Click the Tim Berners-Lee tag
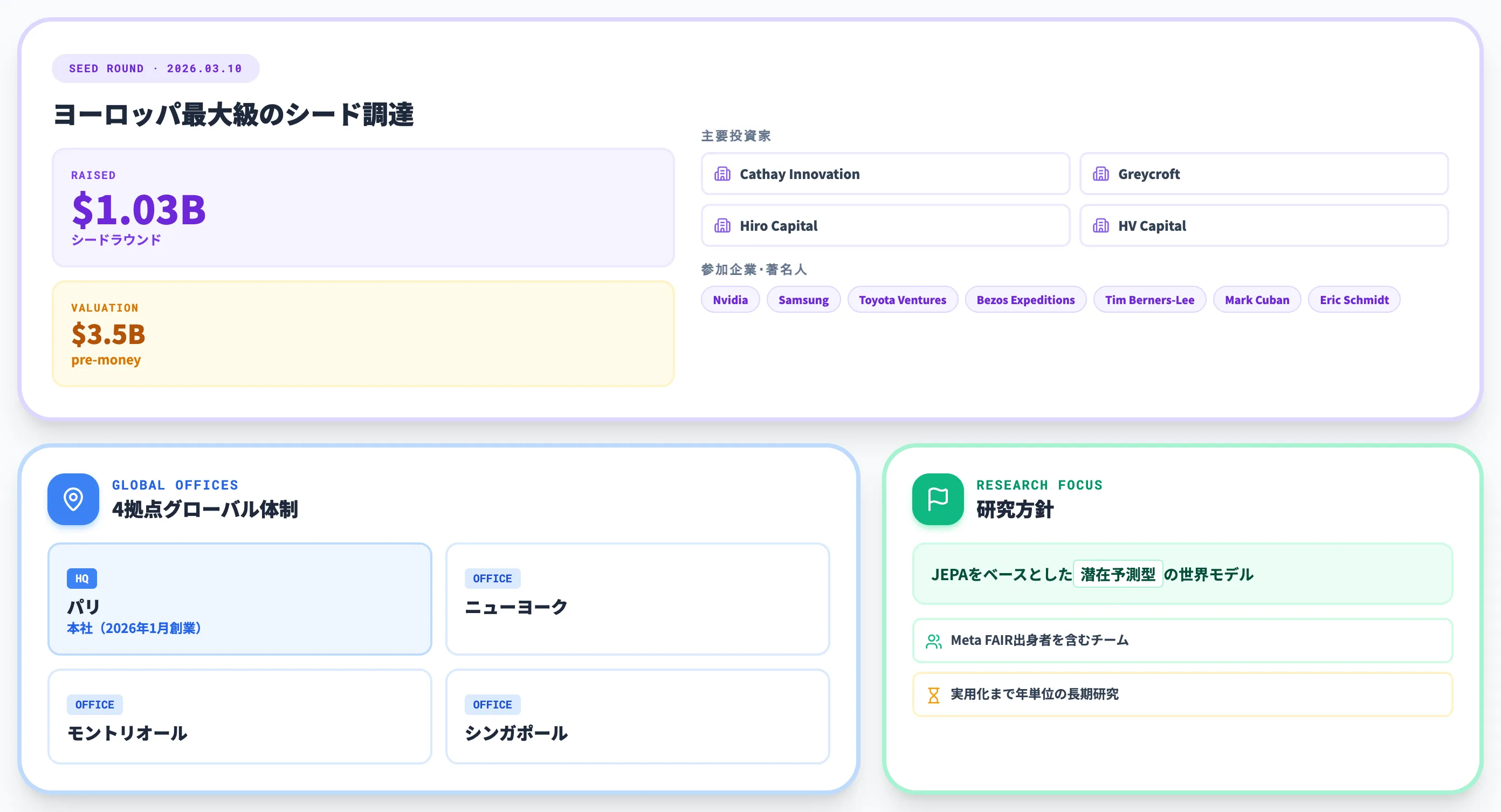 click(x=1149, y=300)
